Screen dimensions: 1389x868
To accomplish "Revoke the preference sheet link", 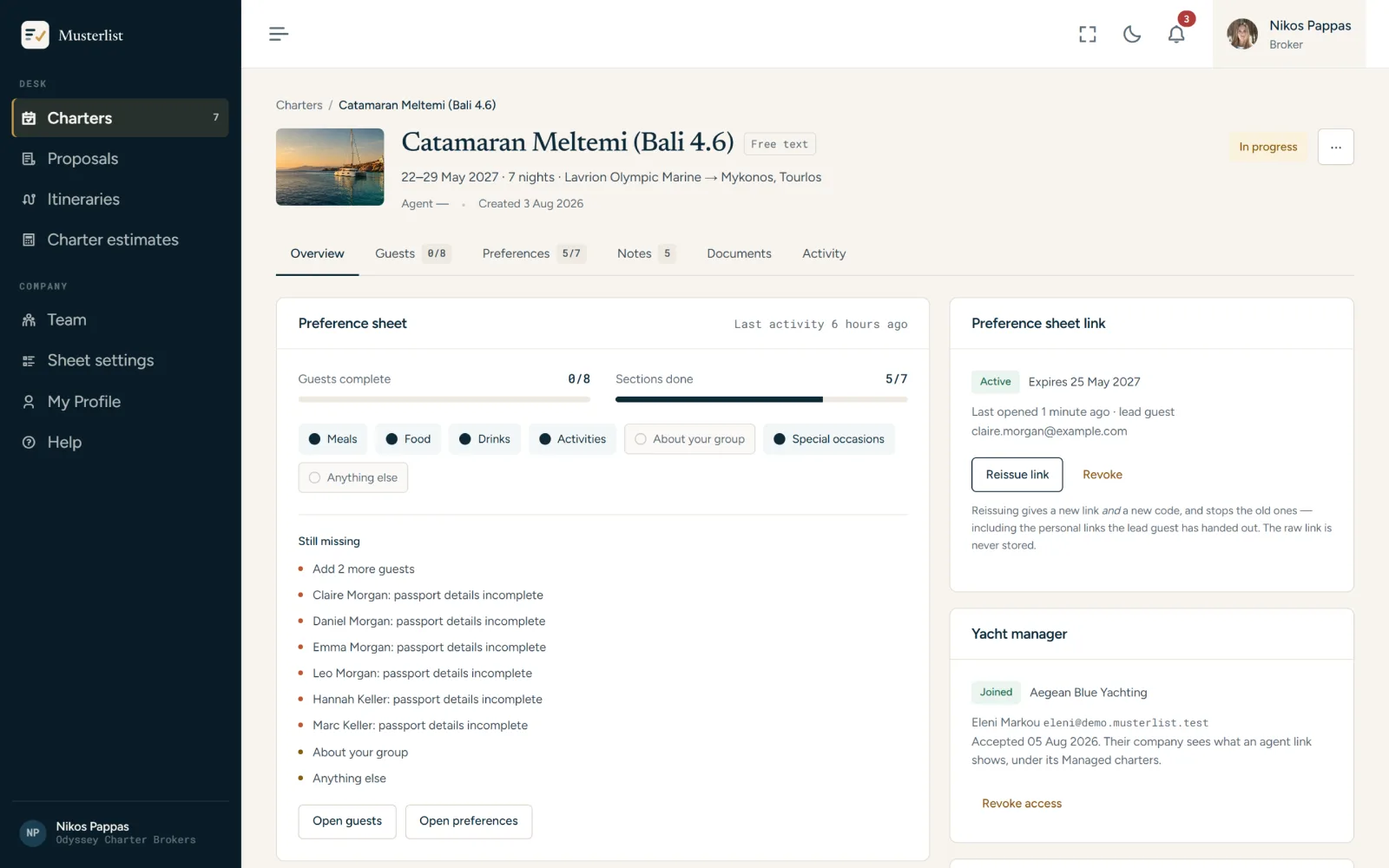I will (x=1102, y=475).
